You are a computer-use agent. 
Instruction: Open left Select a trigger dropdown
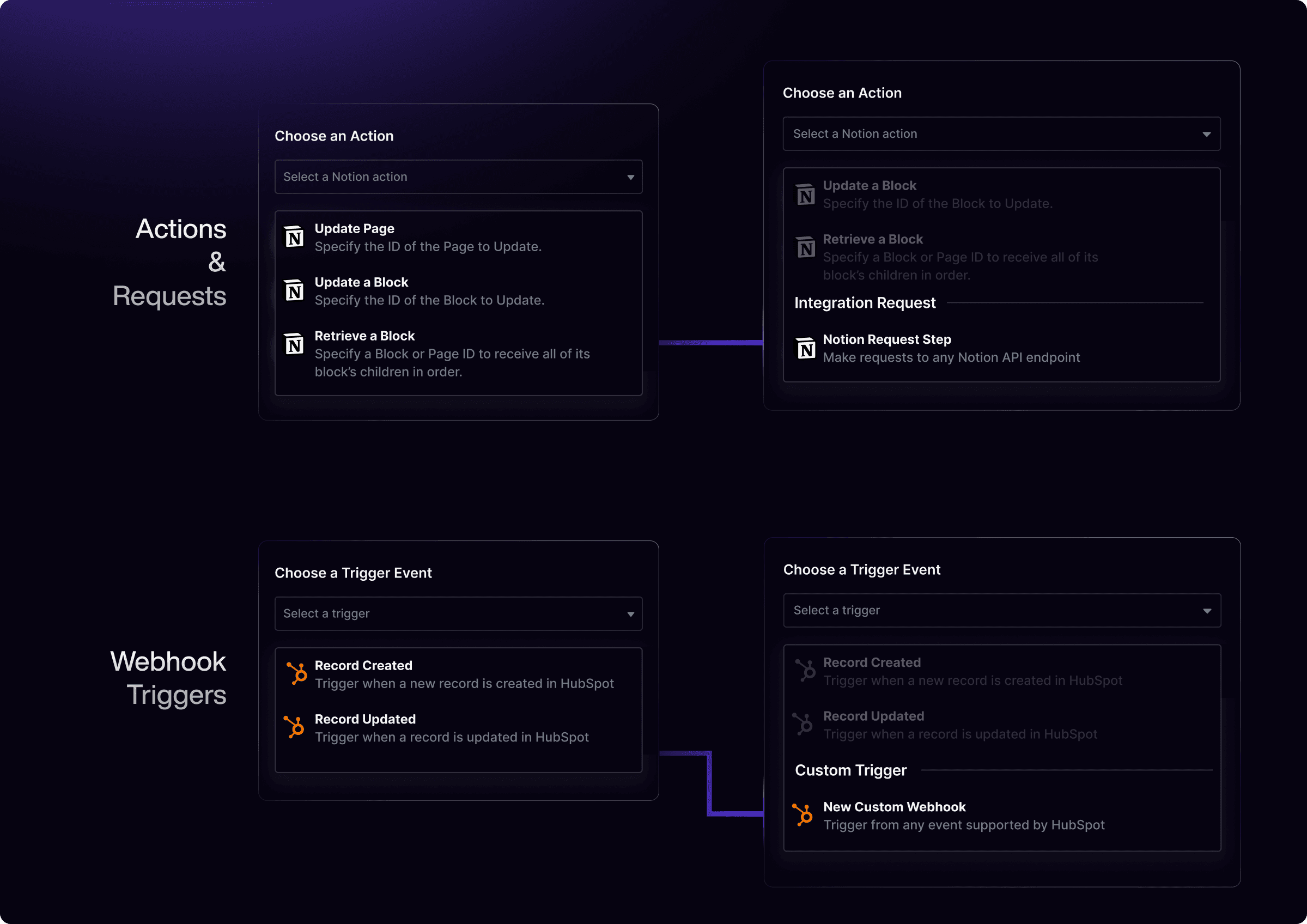click(458, 613)
